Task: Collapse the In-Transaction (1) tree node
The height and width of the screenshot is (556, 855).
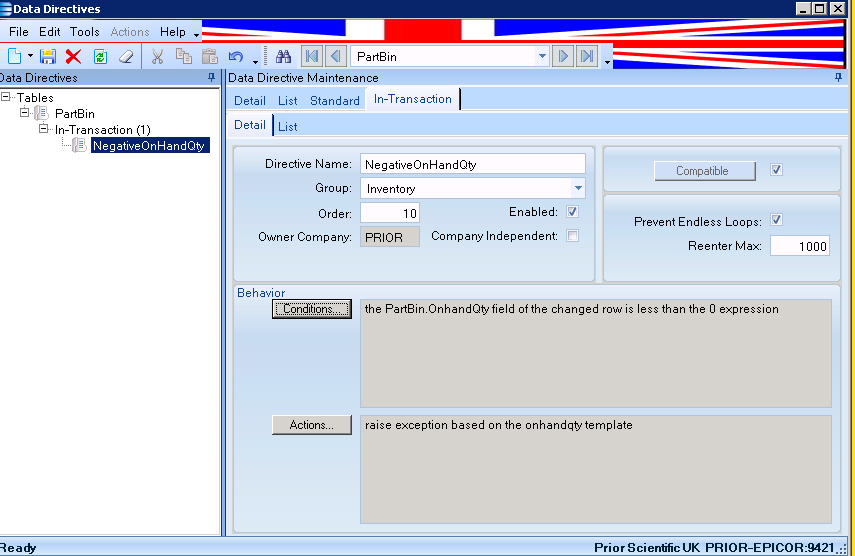Action: tap(44, 129)
